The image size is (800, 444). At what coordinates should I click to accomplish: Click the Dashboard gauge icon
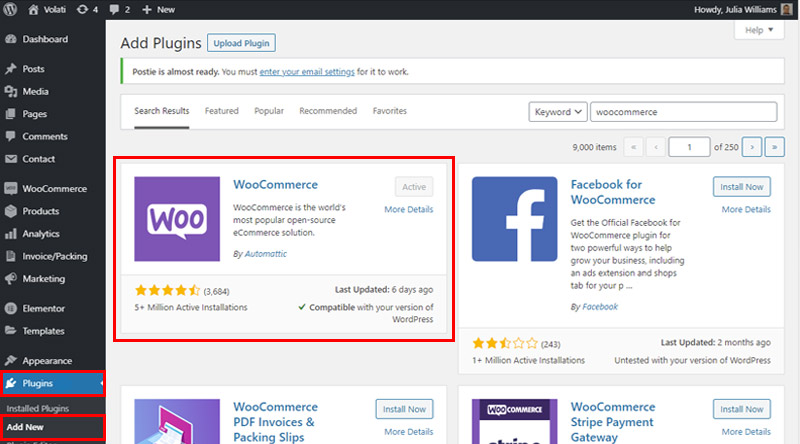pos(11,39)
